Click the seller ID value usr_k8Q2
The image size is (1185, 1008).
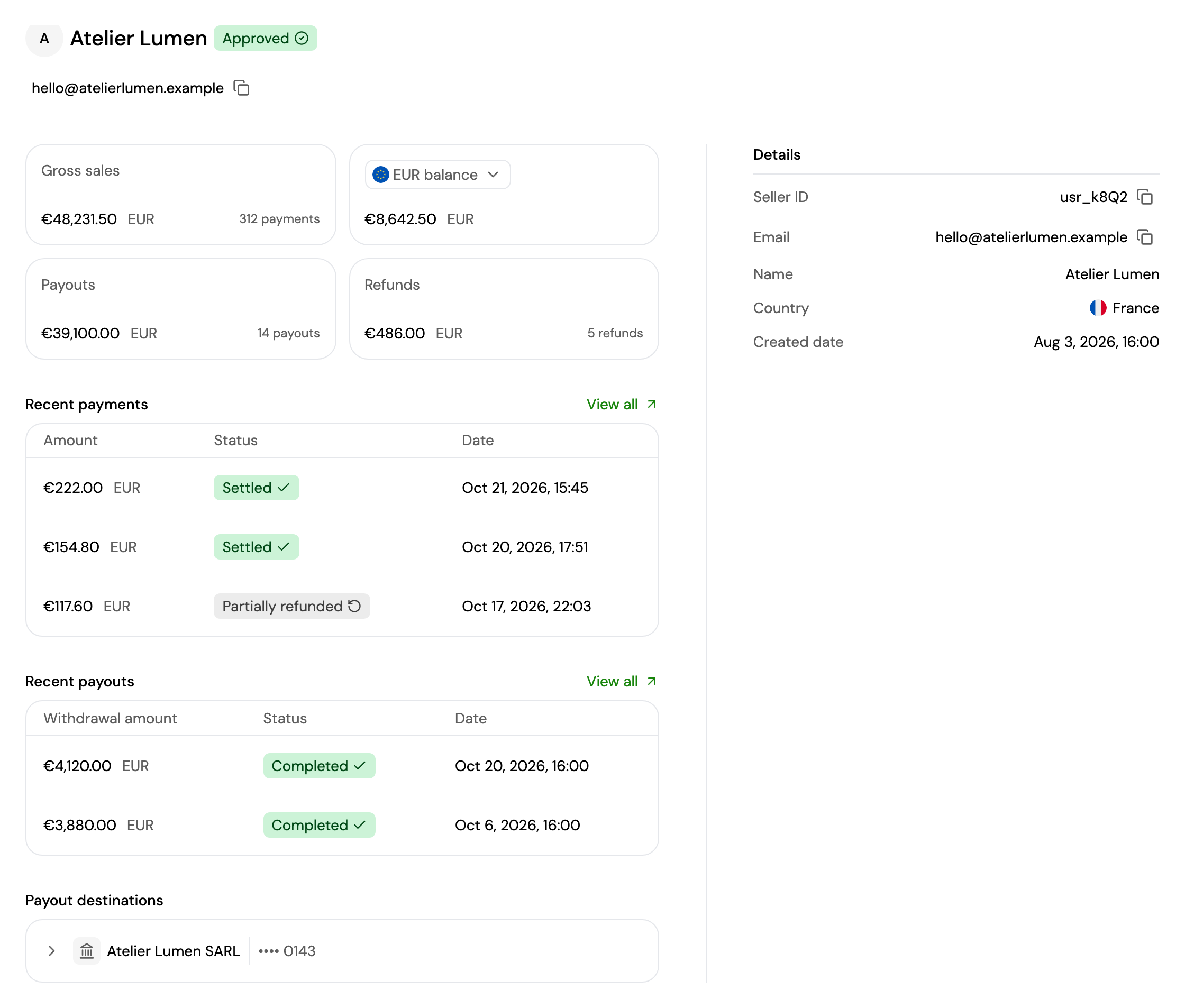tap(1093, 197)
